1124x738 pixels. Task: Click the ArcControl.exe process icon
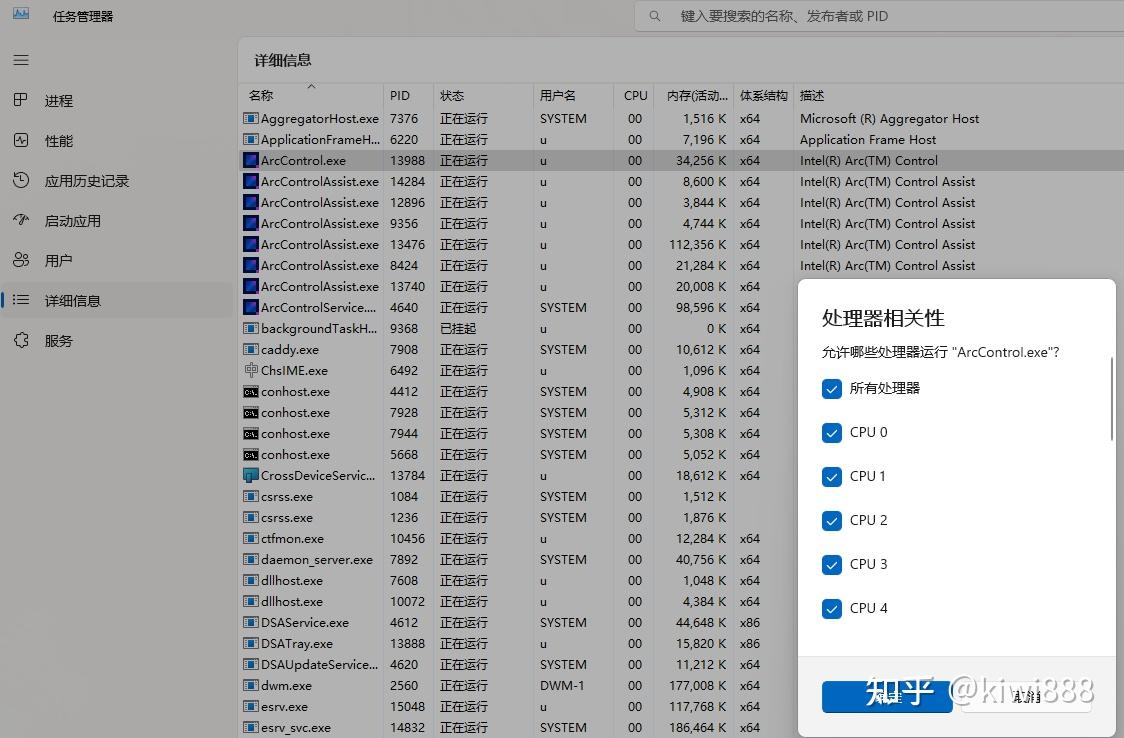tap(251, 160)
